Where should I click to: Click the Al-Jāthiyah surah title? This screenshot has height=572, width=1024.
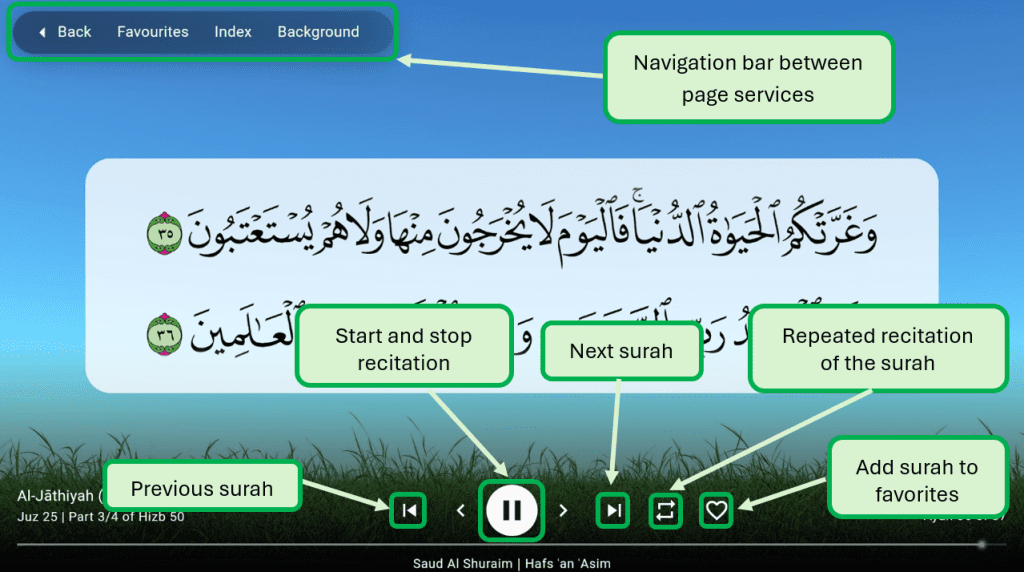pyautogui.click(x=55, y=496)
